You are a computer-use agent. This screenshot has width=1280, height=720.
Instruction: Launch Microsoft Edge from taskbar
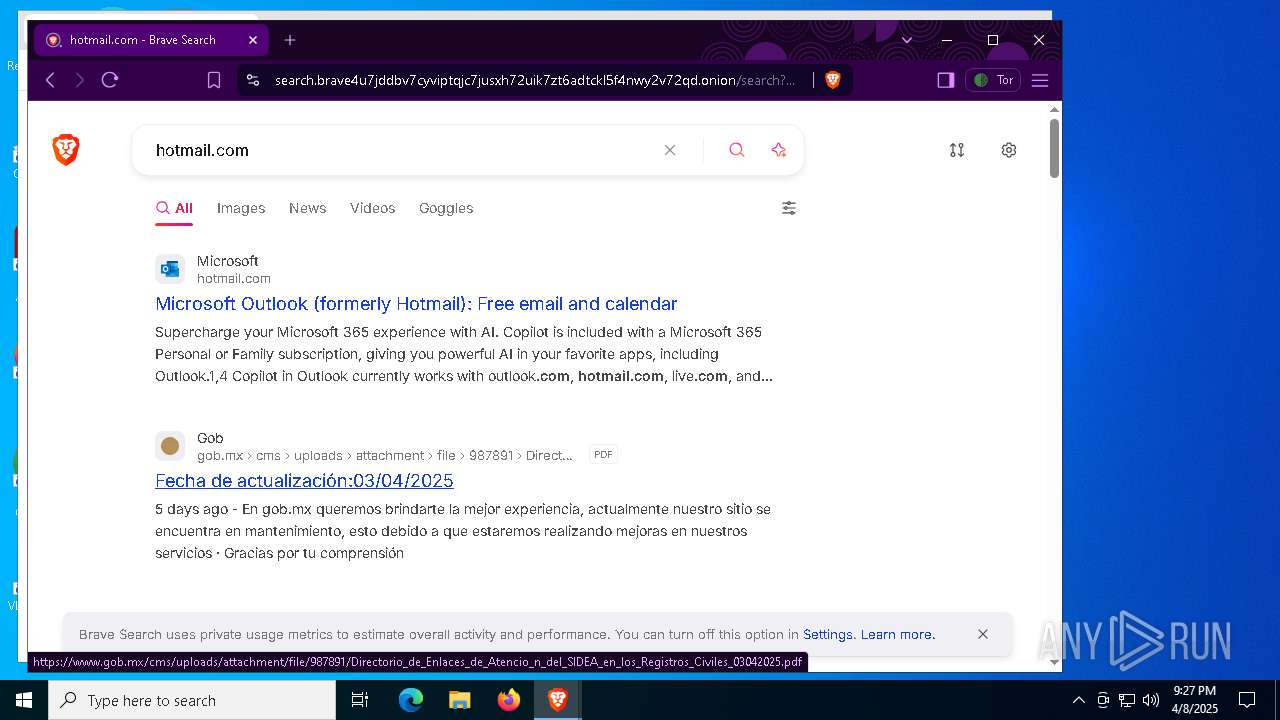point(411,700)
